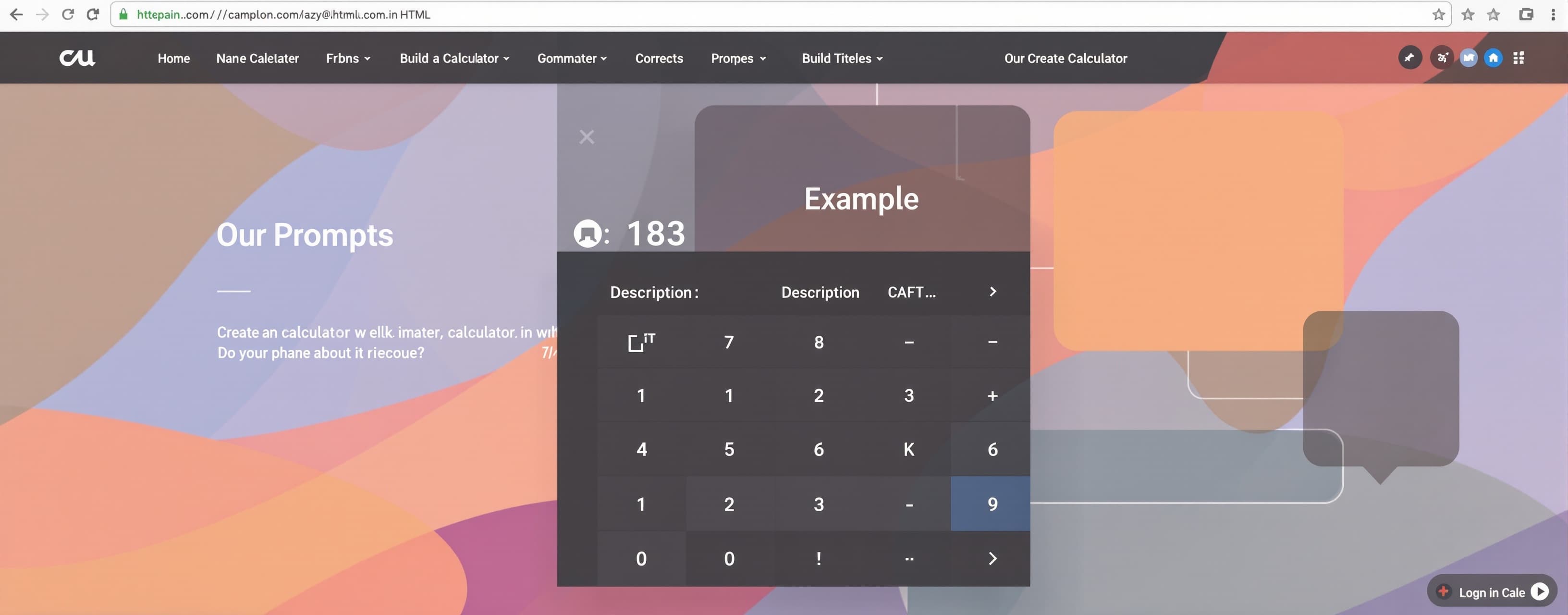
Task: Tap the blue highlighted 9 key
Action: [991, 504]
